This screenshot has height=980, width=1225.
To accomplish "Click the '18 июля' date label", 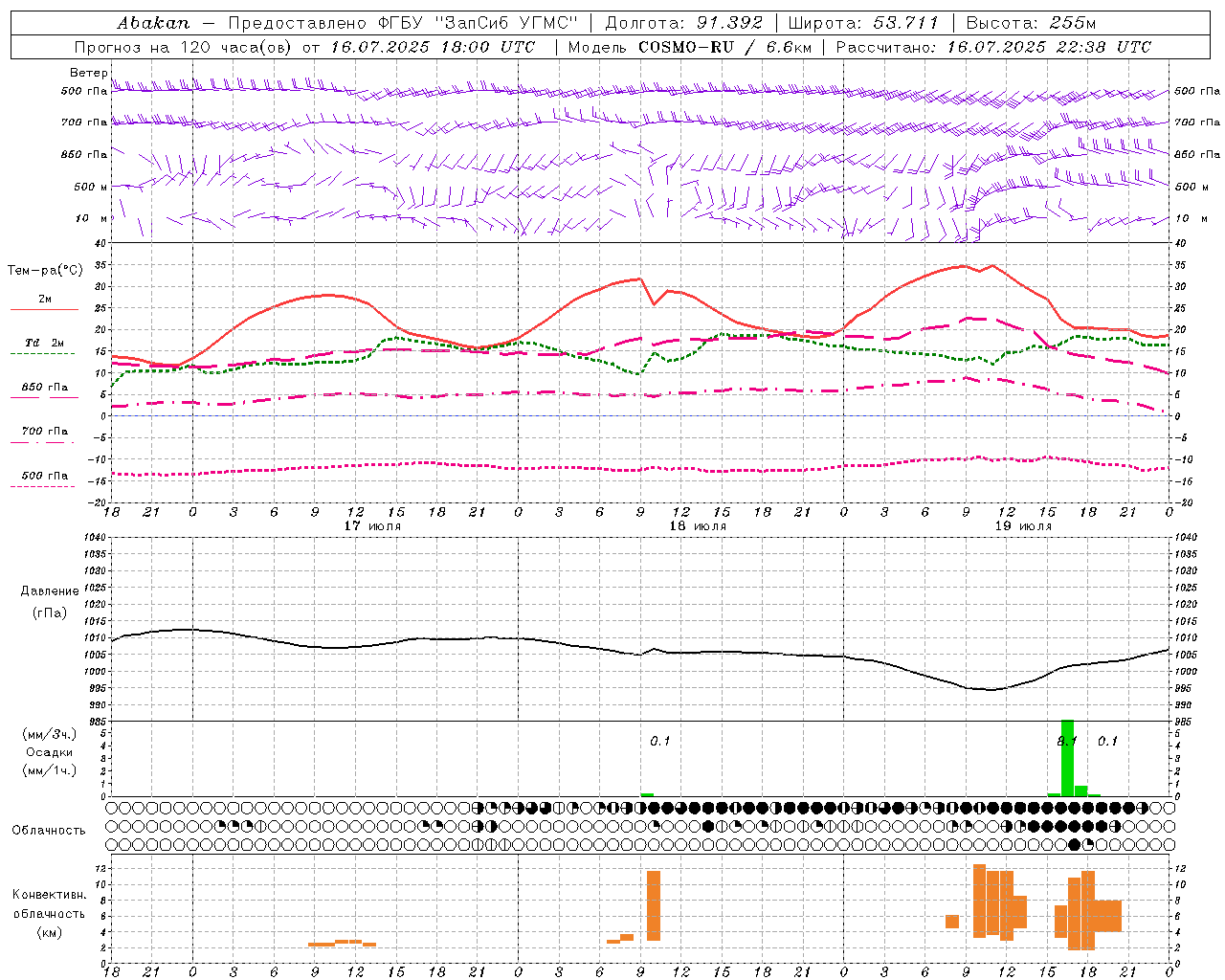I will click(x=698, y=526).
